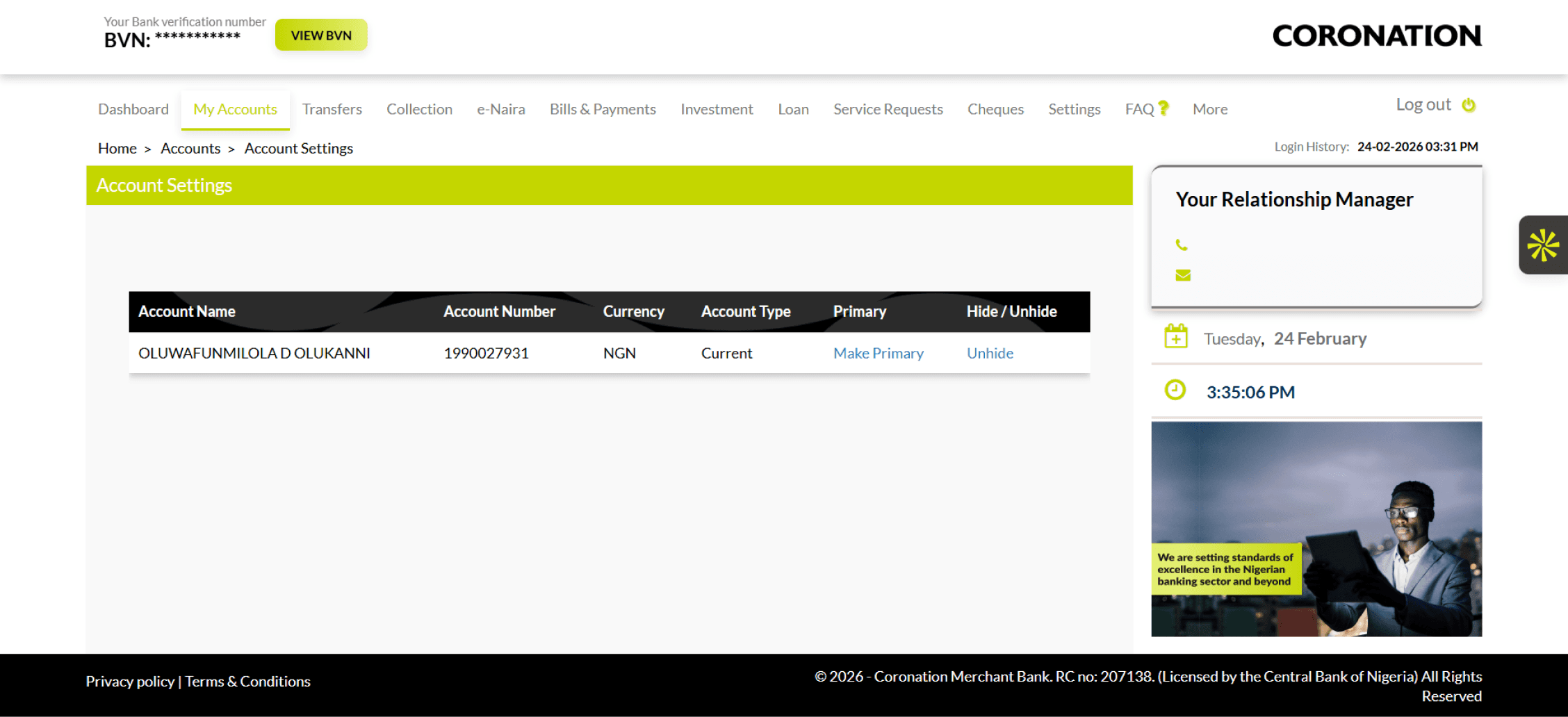Image resolution: width=1568 pixels, height=717 pixels.
Task: Click the NGN currency cell
Action: [619, 353]
